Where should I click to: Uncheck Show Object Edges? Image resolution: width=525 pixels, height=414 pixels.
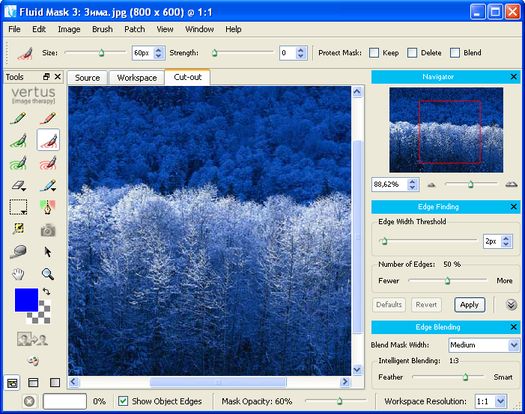point(123,401)
